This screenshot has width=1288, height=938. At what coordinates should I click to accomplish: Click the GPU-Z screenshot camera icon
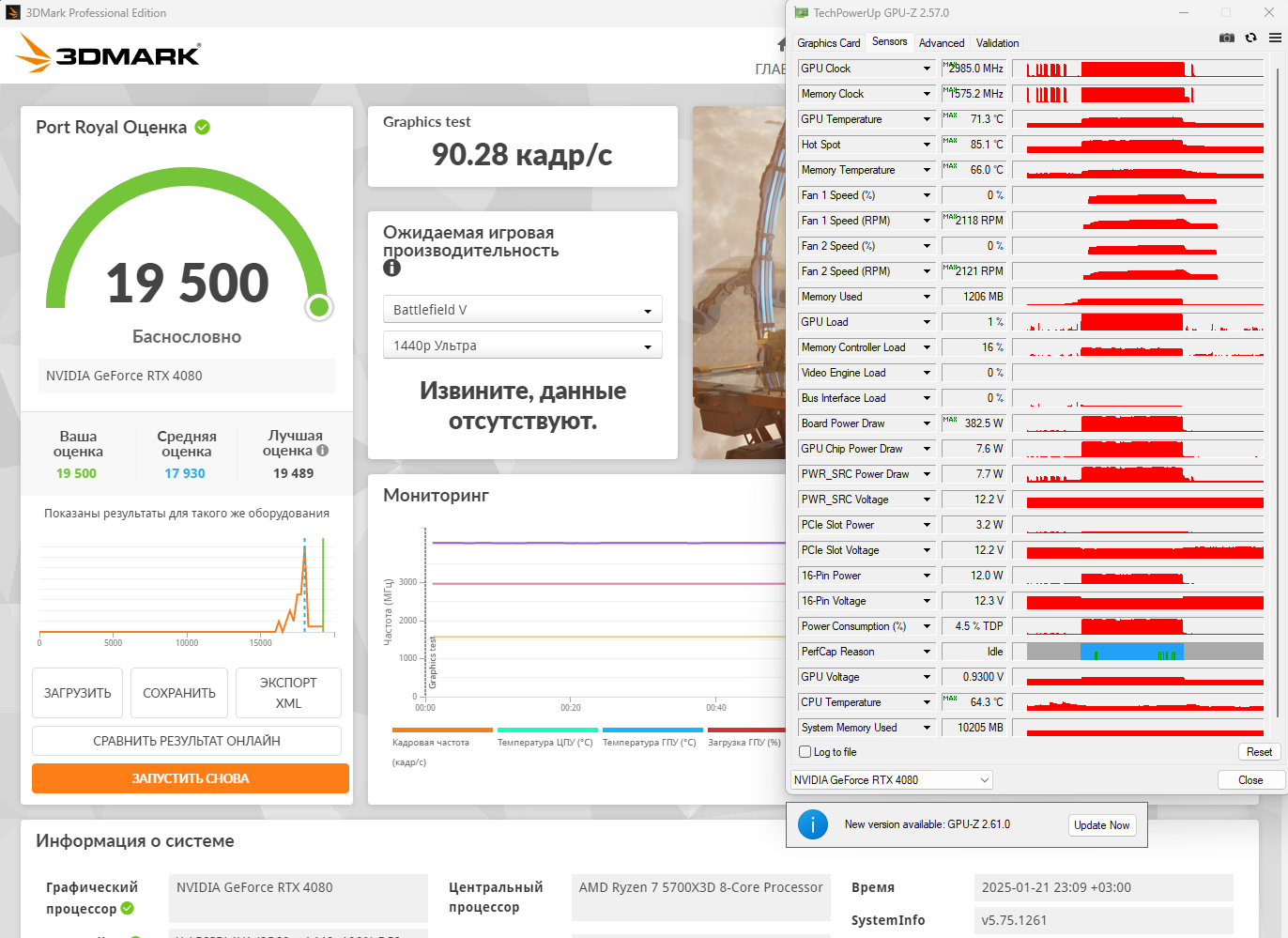click(1226, 38)
